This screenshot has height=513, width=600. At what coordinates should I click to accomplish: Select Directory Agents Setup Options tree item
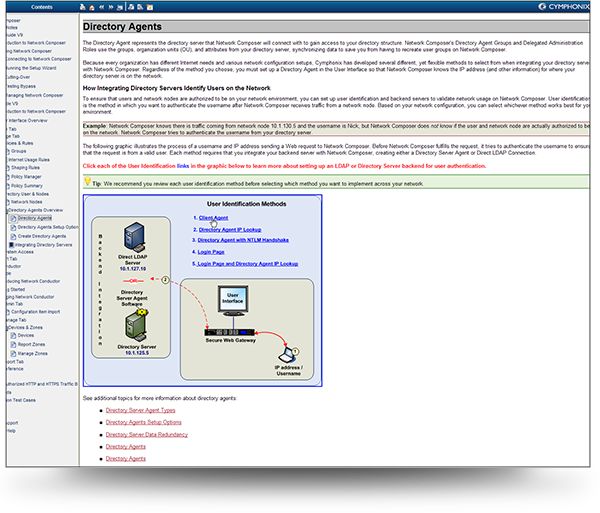coord(48,227)
